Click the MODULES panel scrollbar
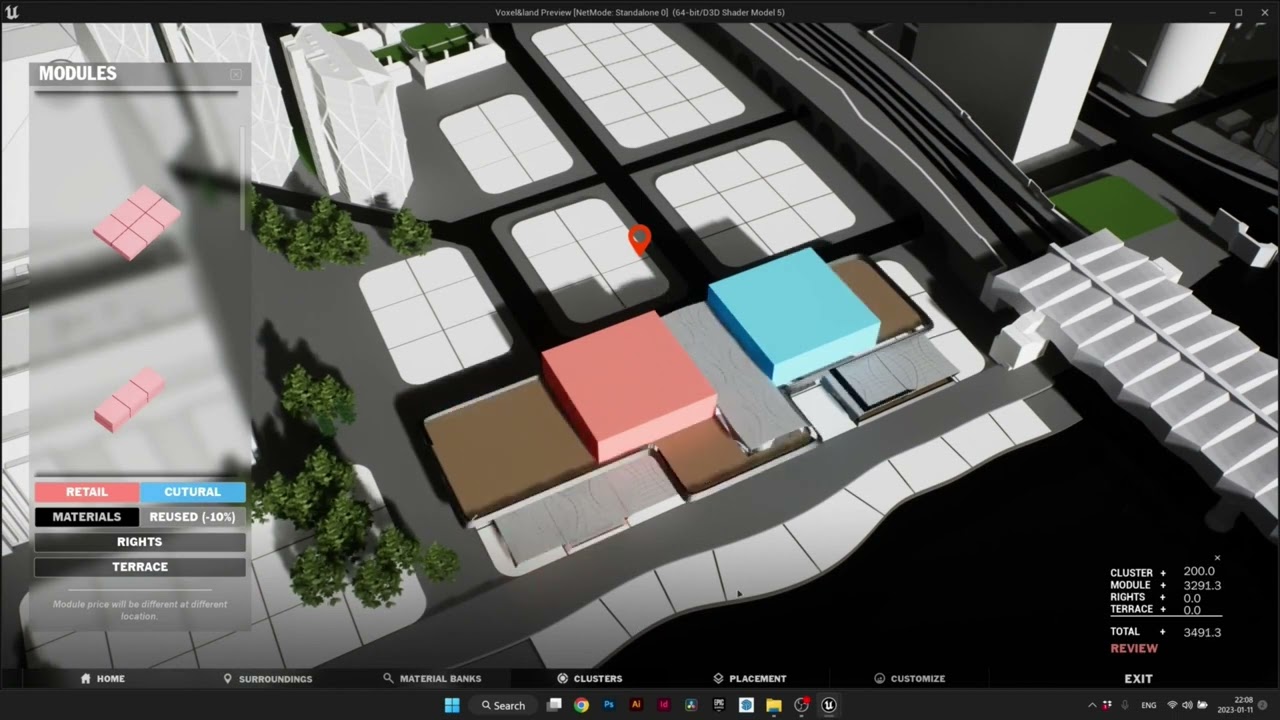 coord(242,178)
